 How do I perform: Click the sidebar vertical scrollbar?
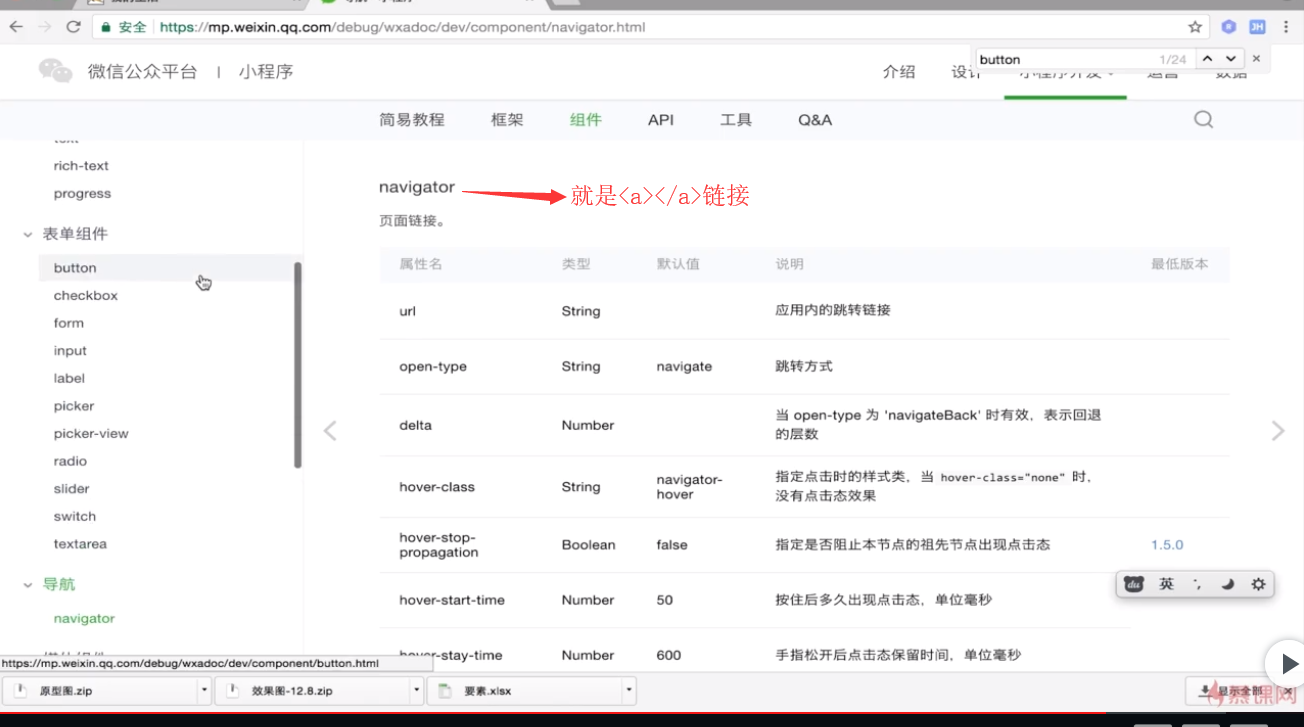point(297,364)
